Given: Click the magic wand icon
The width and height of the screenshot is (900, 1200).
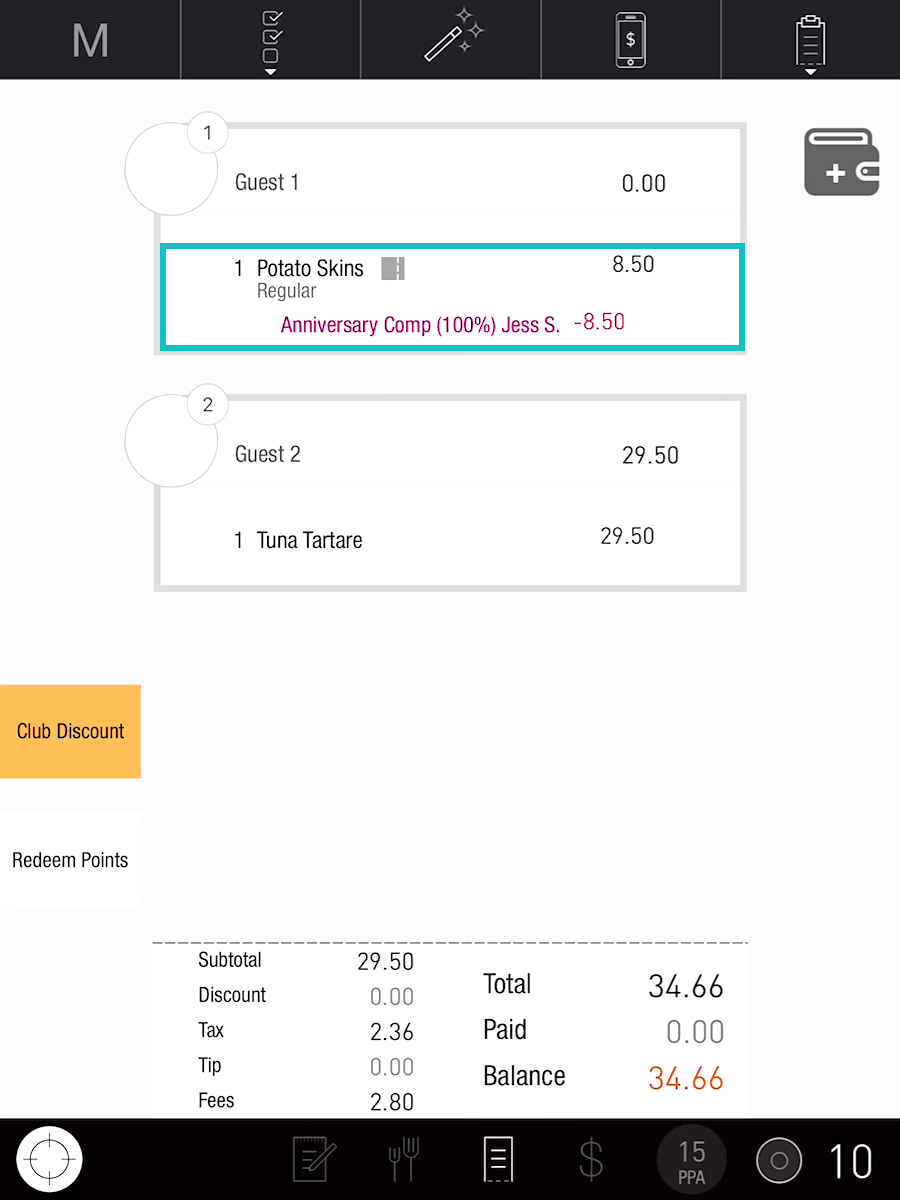Looking at the screenshot, I should [x=451, y=40].
